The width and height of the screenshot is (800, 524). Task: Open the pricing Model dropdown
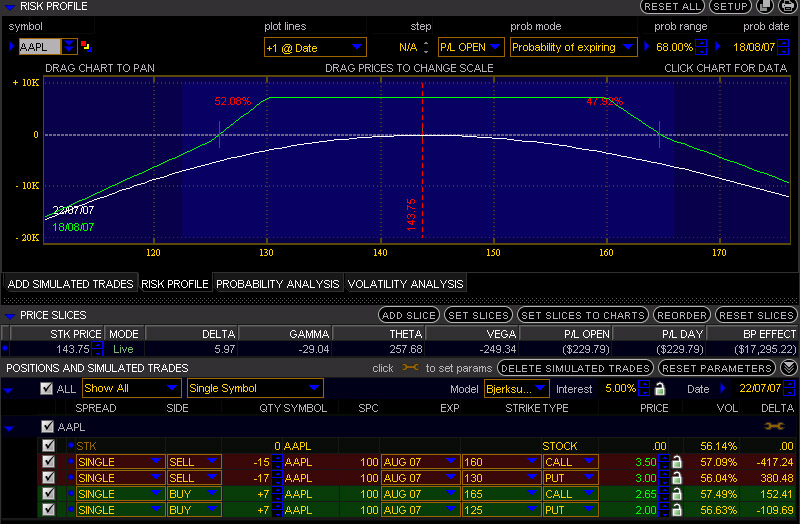click(516, 388)
